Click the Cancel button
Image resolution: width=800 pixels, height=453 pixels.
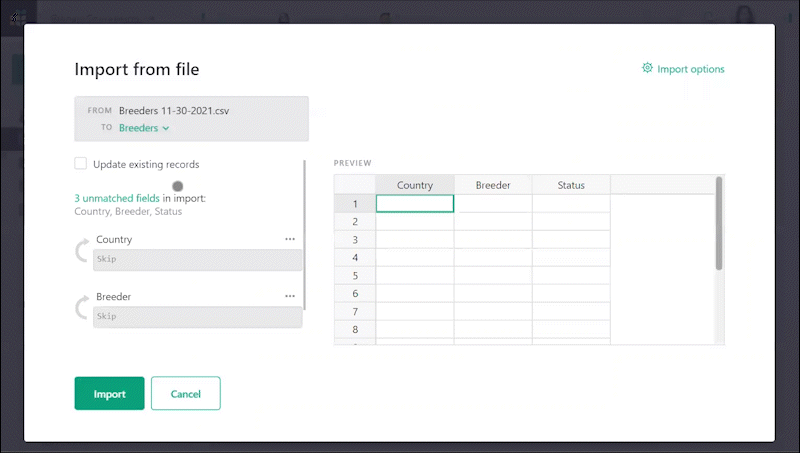tap(185, 394)
